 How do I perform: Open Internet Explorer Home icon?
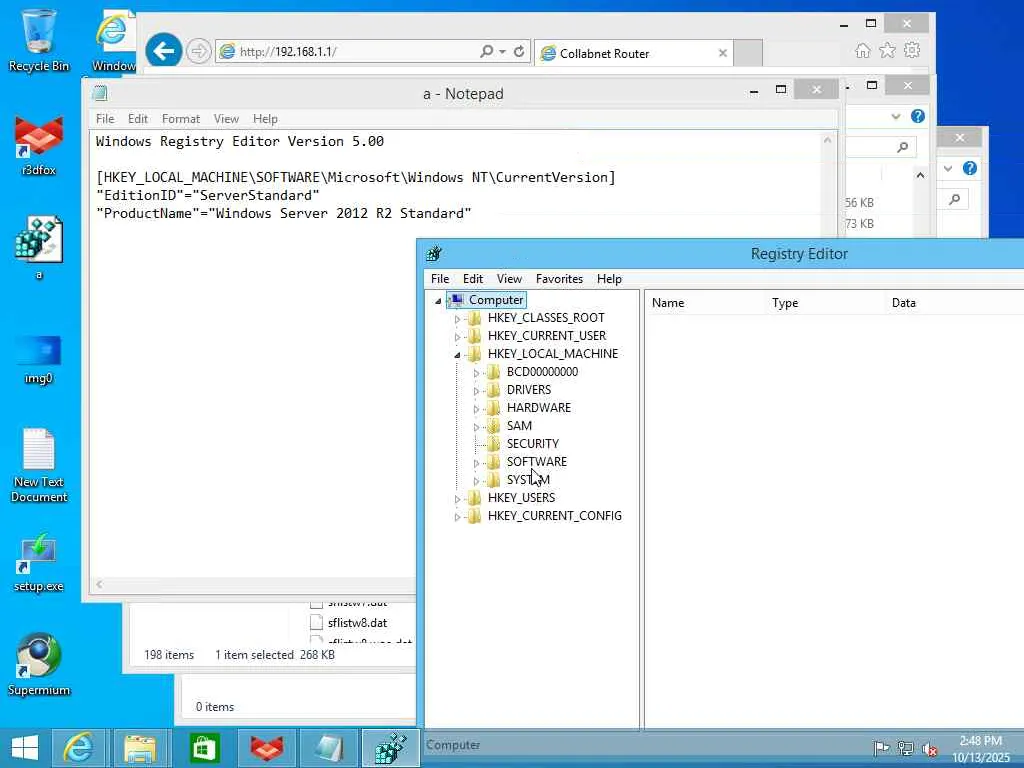click(x=863, y=51)
